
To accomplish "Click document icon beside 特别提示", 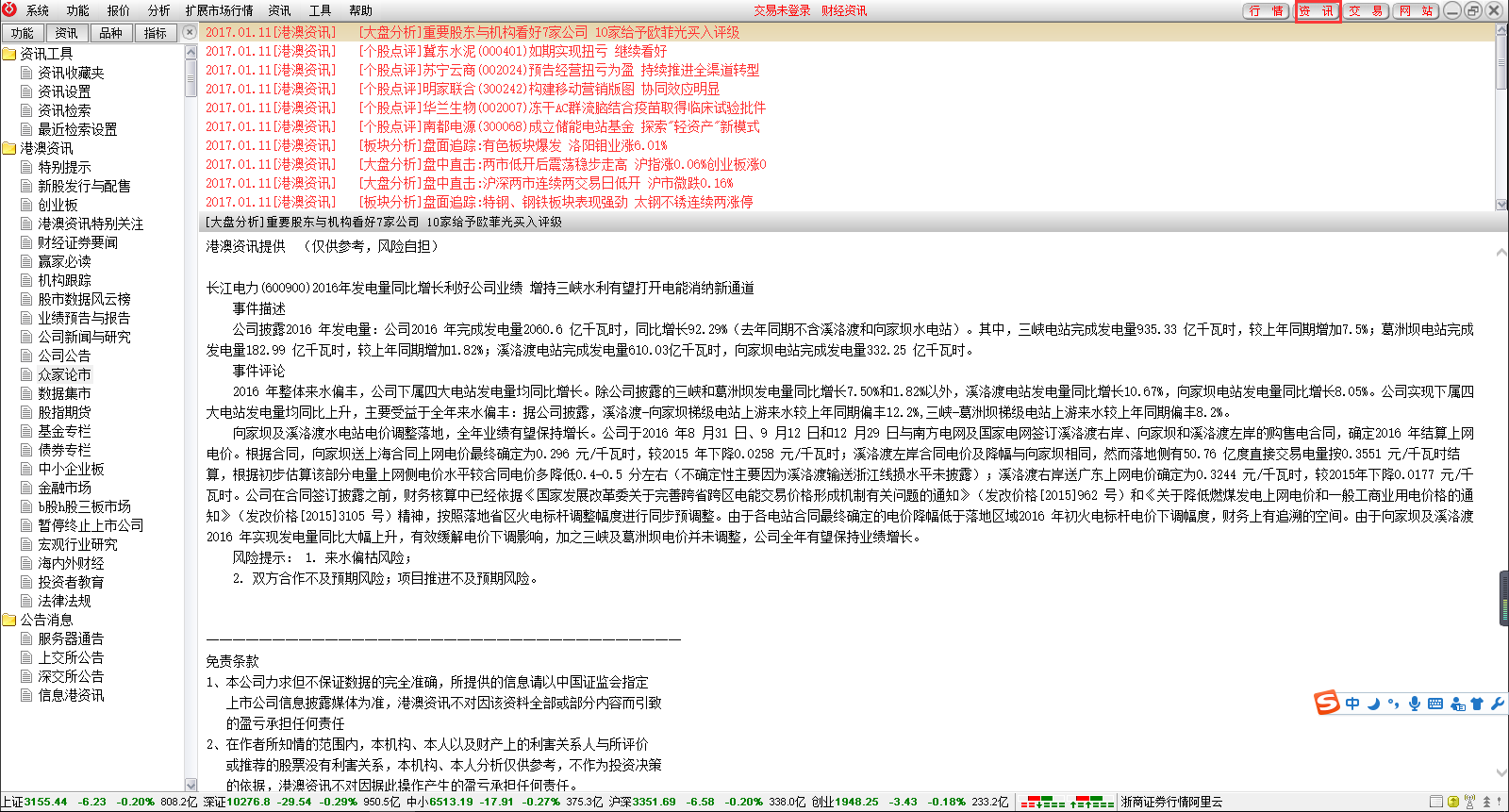I will click(26, 167).
